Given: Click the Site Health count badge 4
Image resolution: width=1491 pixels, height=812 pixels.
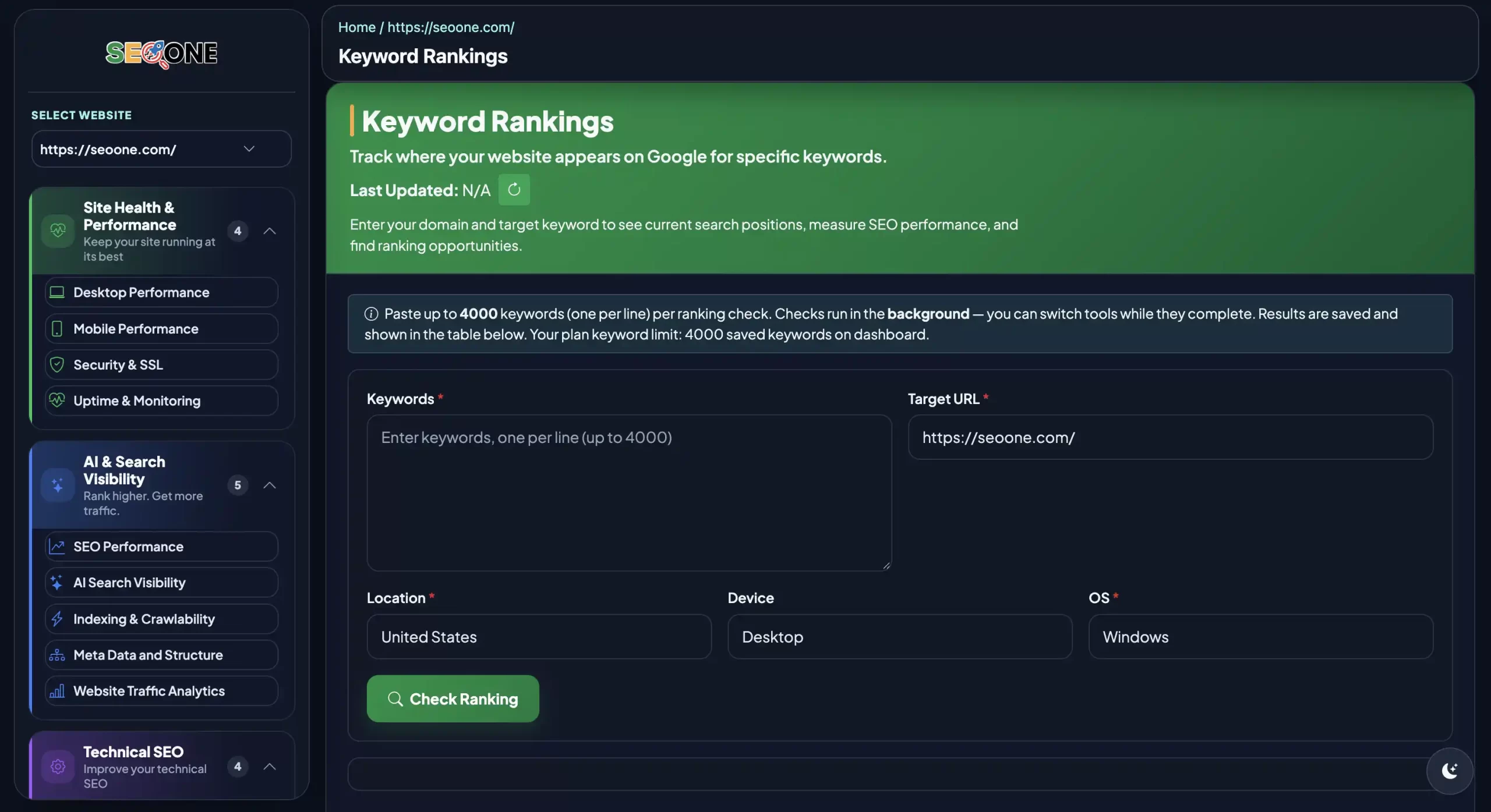Looking at the screenshot, I should pos(238,231).
